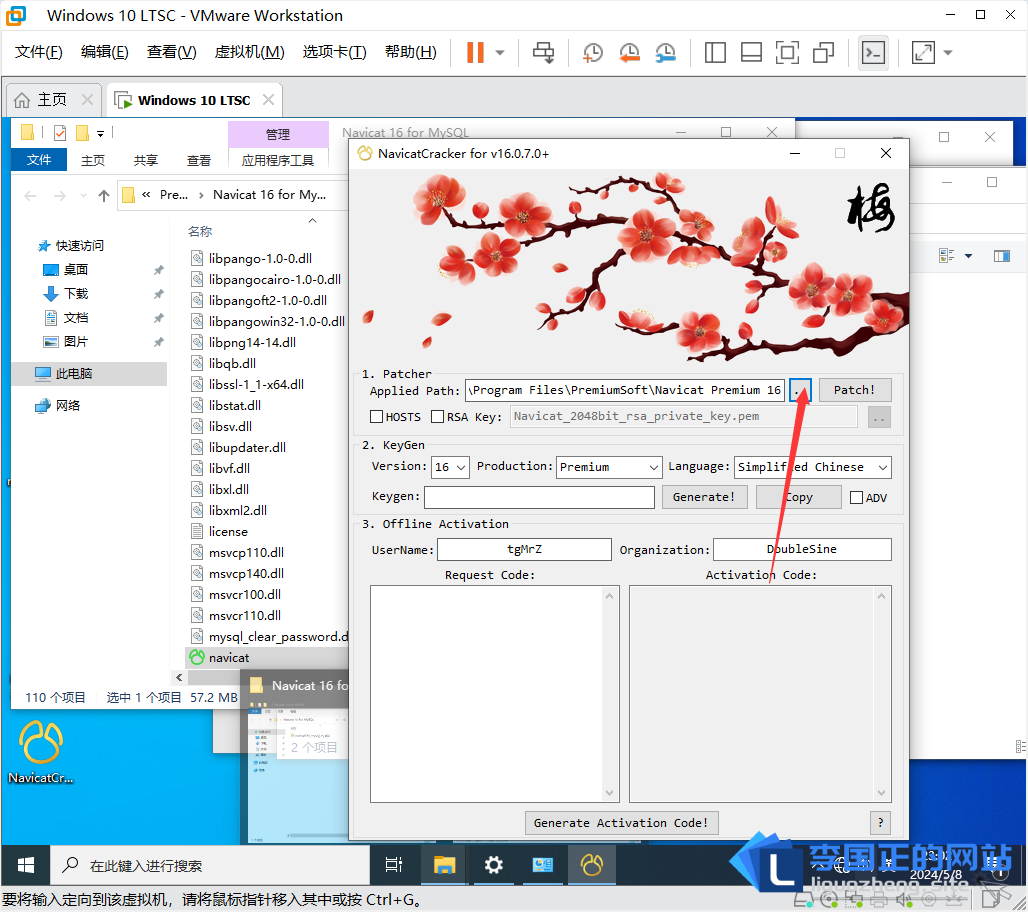
Task: Open the 虚拟机(M) menu
Action: pos(250,52)
